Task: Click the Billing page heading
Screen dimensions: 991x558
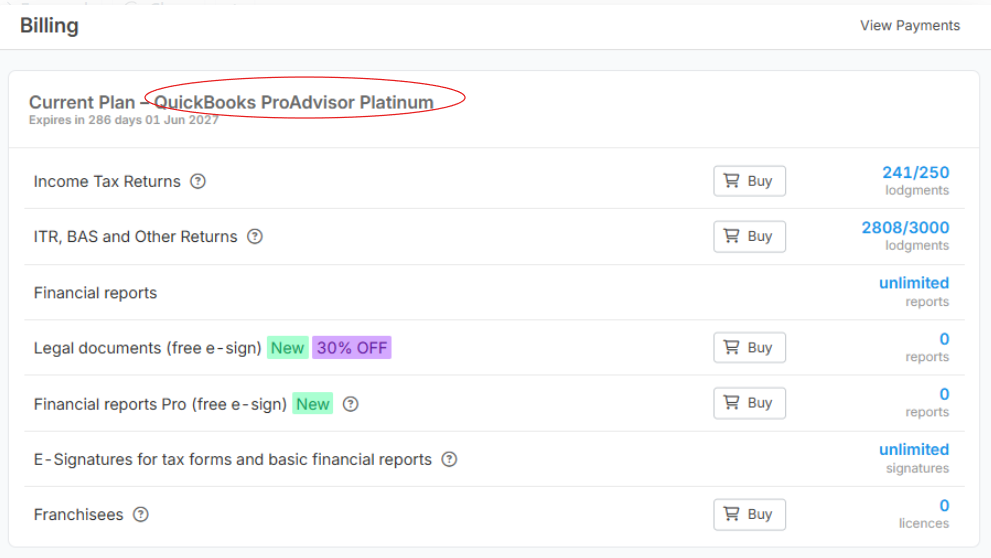Action: [49, 25]
